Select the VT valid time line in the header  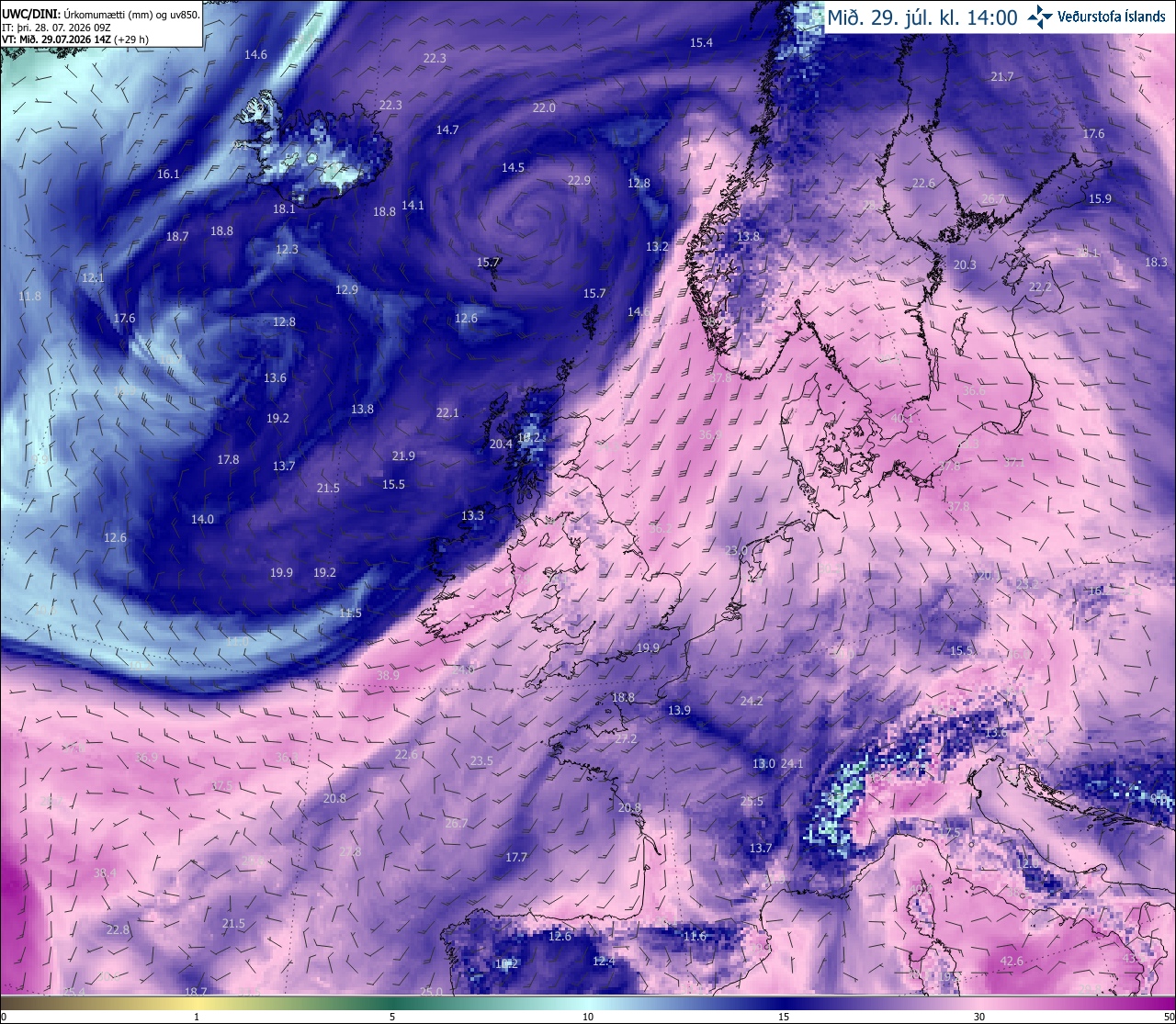(75, 39)
